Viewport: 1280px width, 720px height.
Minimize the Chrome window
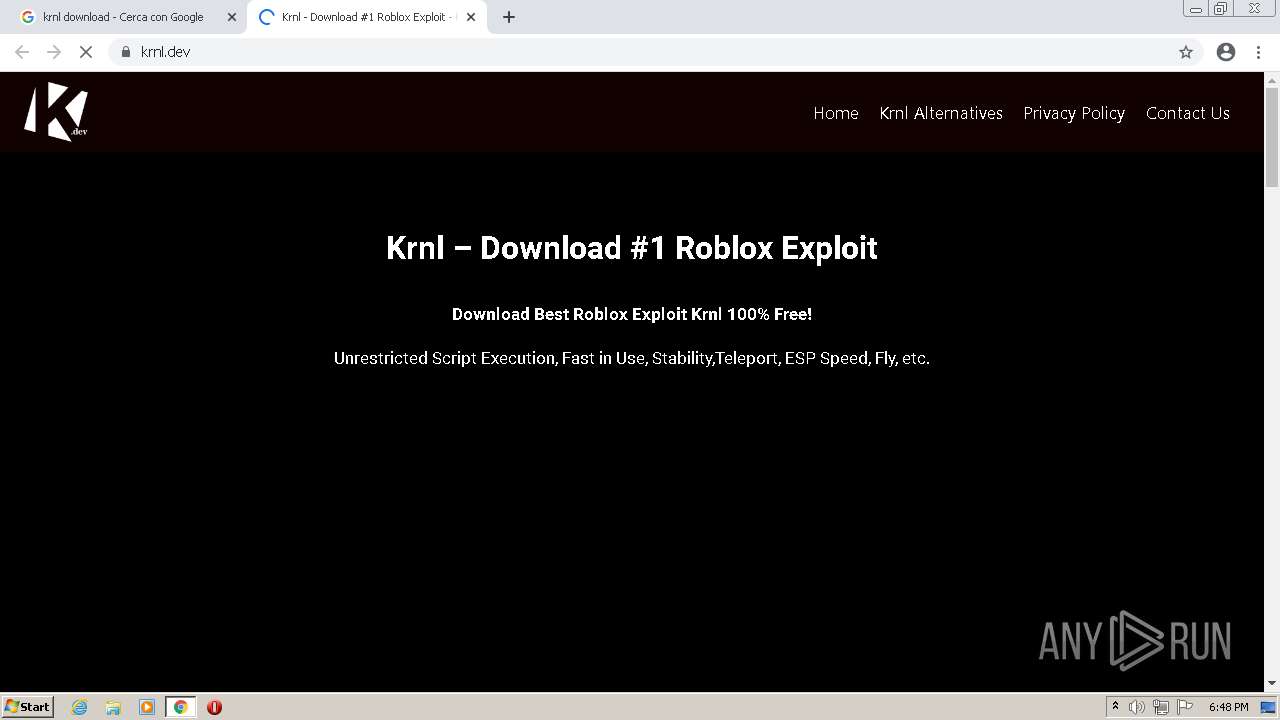[1196, 9]
